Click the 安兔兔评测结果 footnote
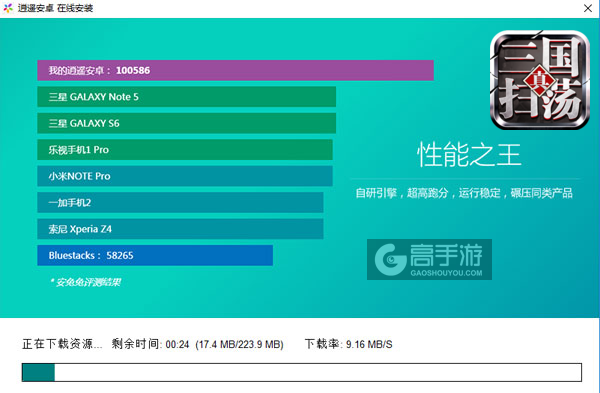 [x=85, y=282]
